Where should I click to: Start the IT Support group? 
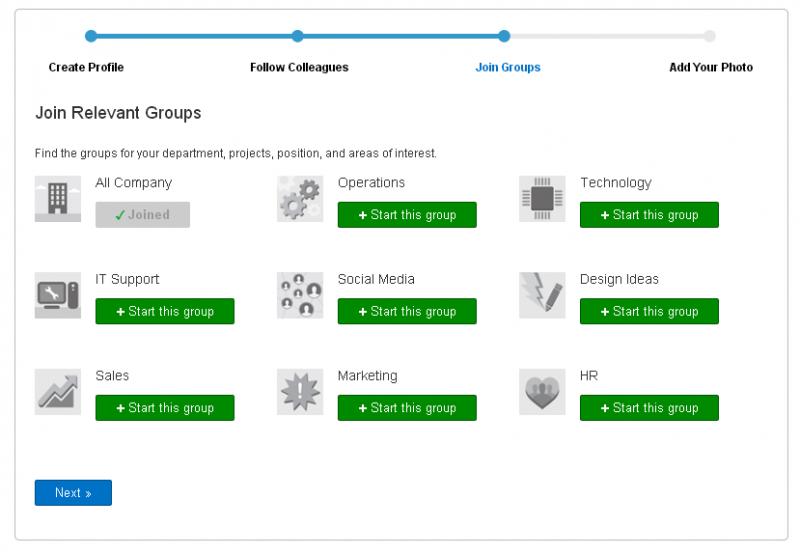pos(165,311)
